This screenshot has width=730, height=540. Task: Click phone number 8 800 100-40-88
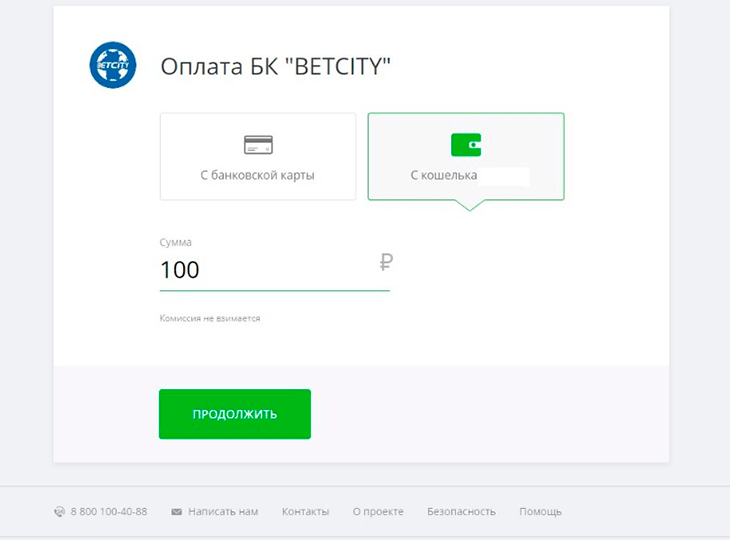pos(109,512)
